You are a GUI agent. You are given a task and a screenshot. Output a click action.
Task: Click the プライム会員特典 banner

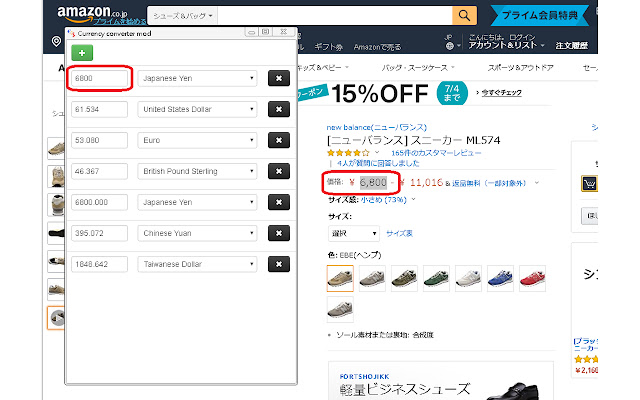coord(540,16)
